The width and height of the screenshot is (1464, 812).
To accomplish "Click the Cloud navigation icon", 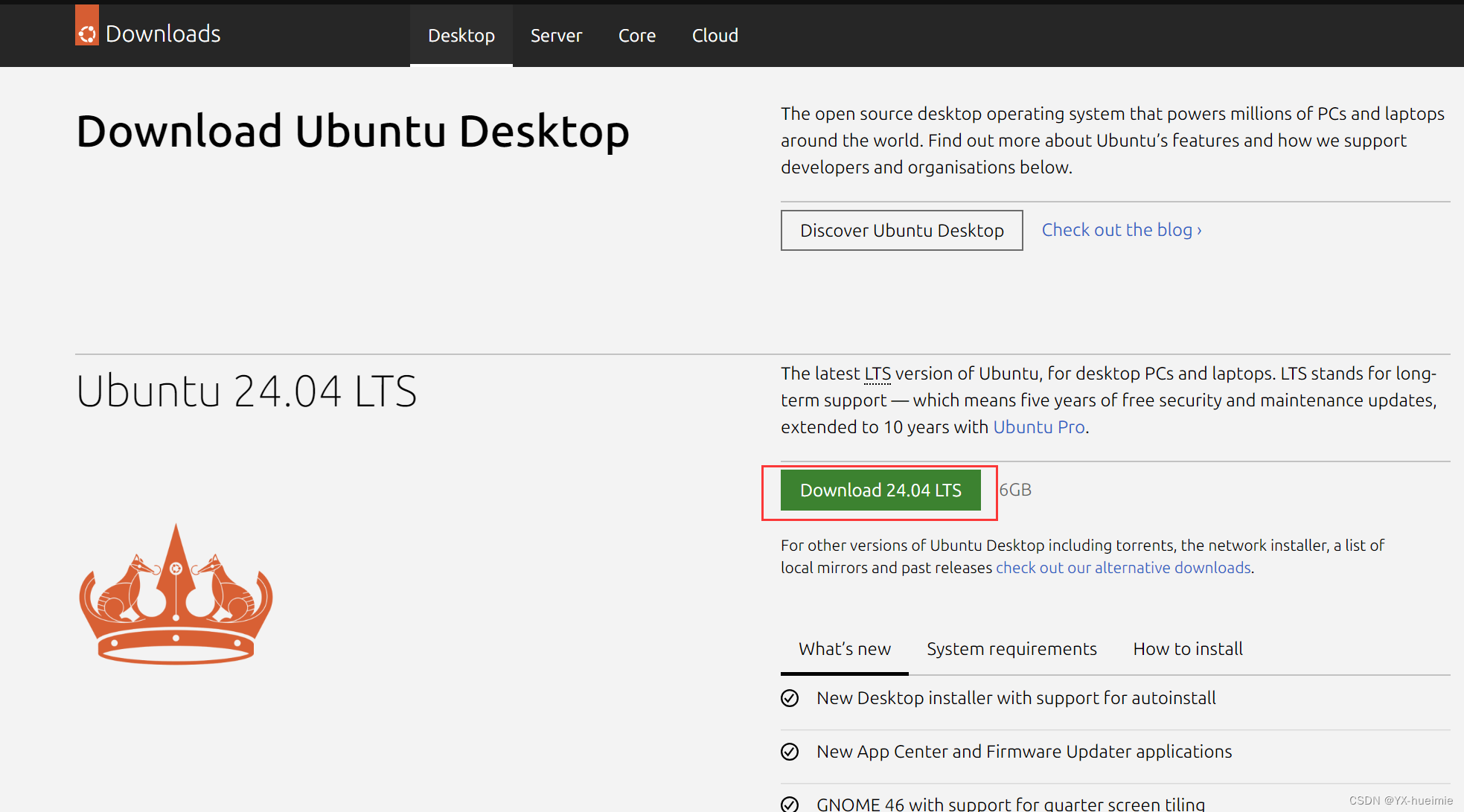I will click(714, 34).
